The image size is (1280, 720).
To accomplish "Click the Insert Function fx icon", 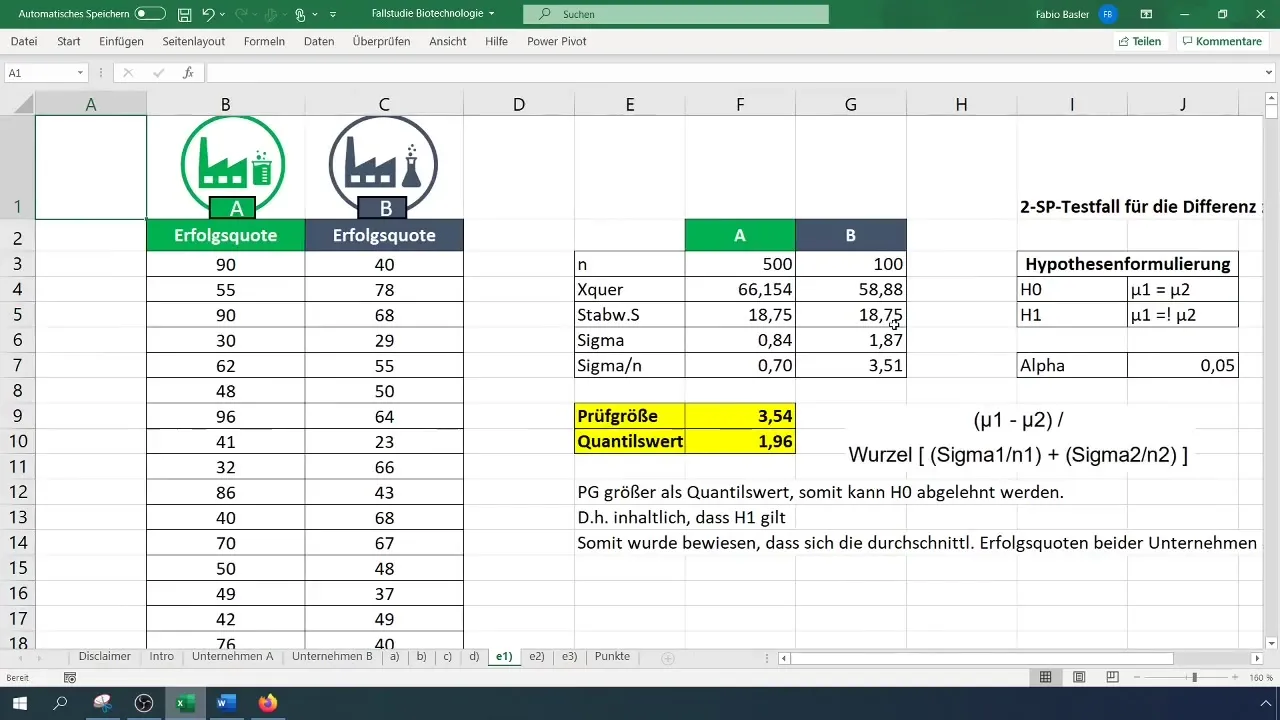I will 188,73.
